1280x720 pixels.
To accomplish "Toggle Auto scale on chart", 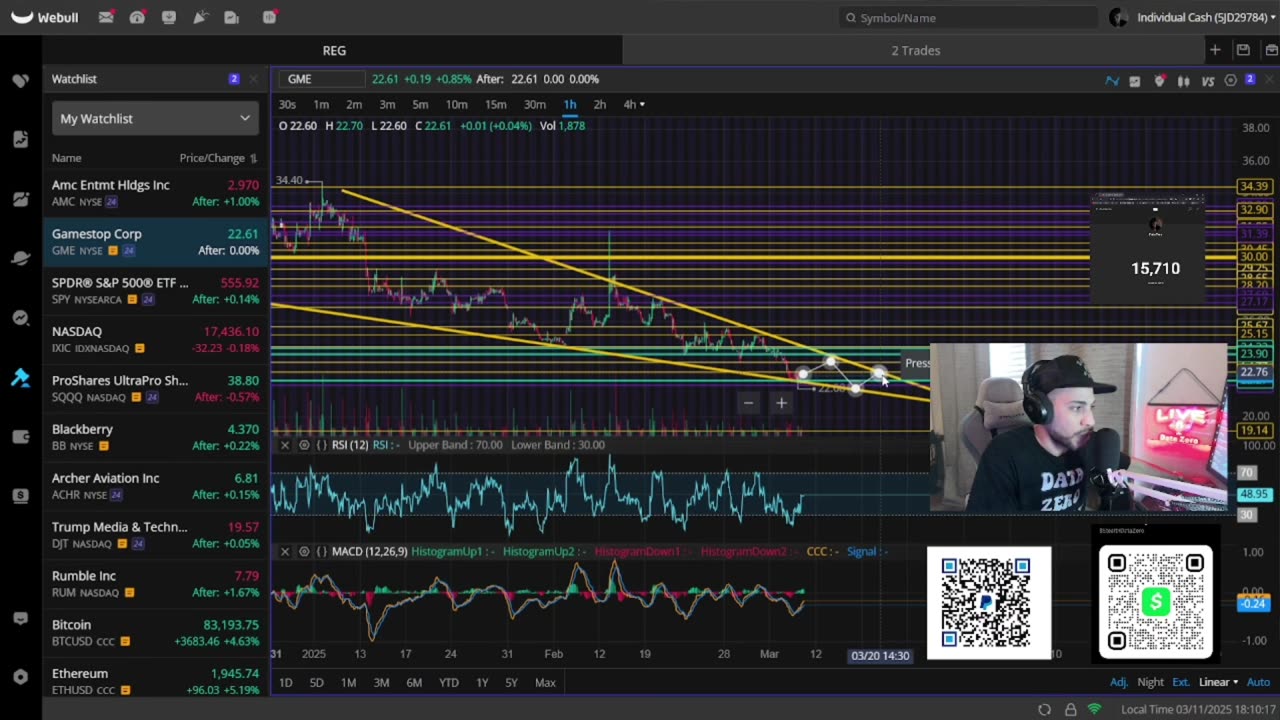I will tap(1258, 682).
